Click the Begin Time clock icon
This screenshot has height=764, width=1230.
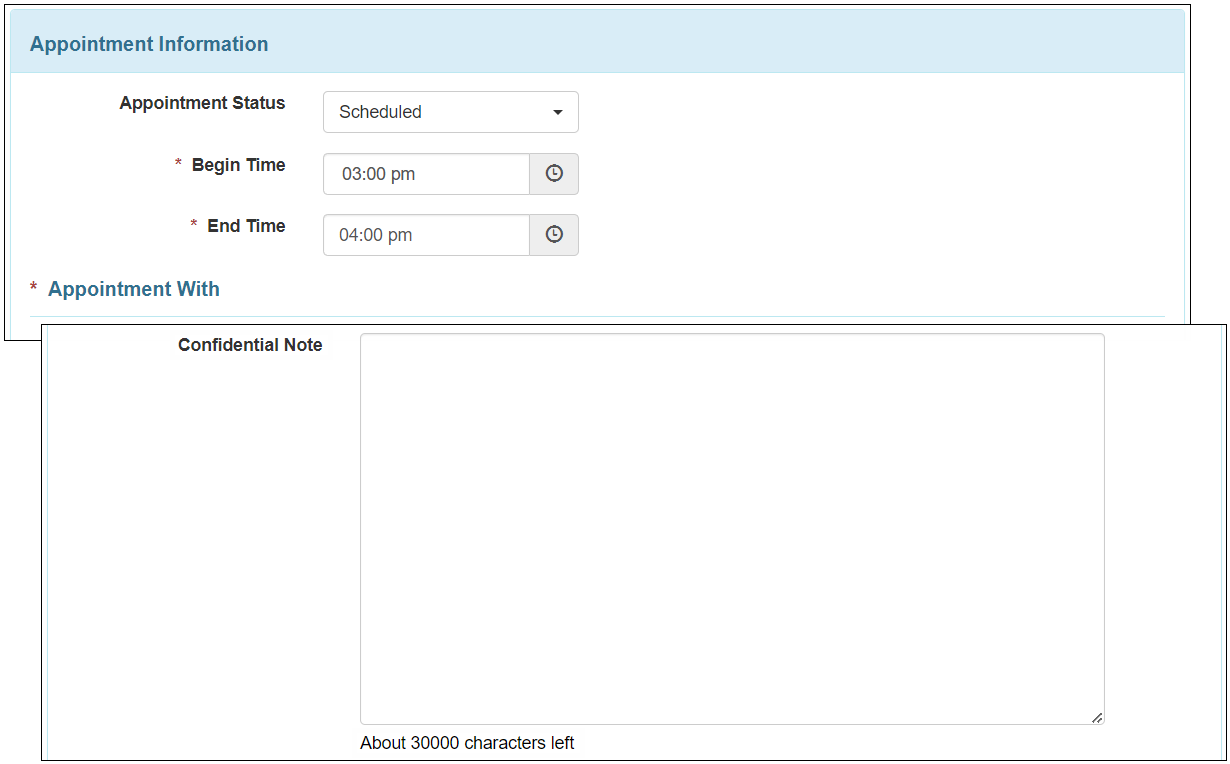[x=554, y=174]
